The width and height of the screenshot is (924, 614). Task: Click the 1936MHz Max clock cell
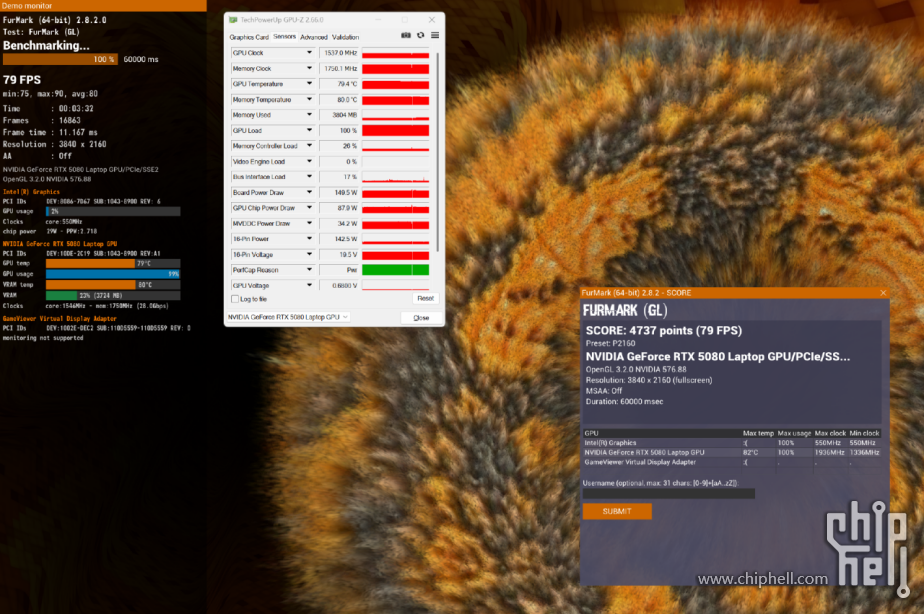[x=830, y=453]
